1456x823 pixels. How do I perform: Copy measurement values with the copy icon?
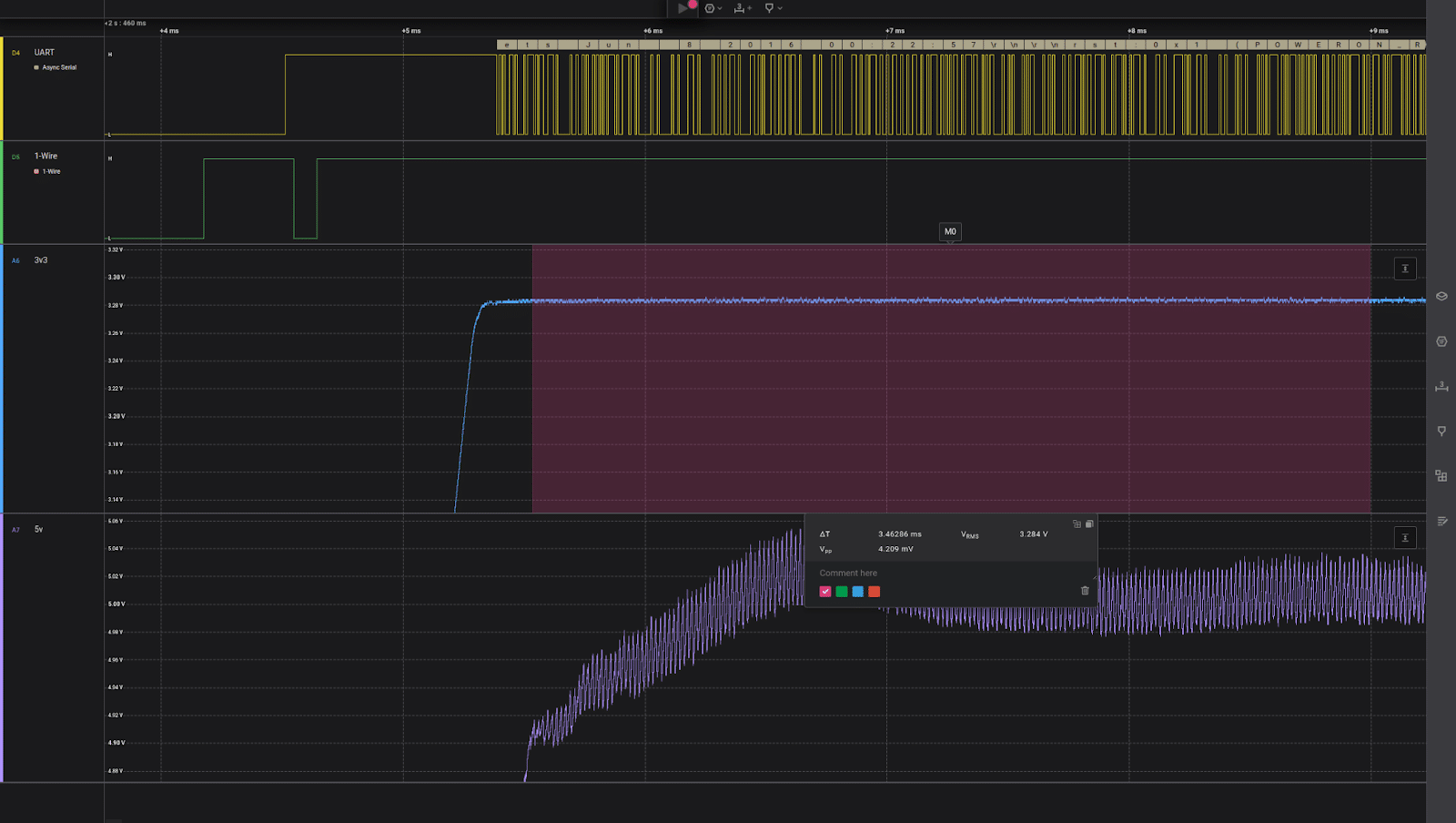pos(1089,523)
